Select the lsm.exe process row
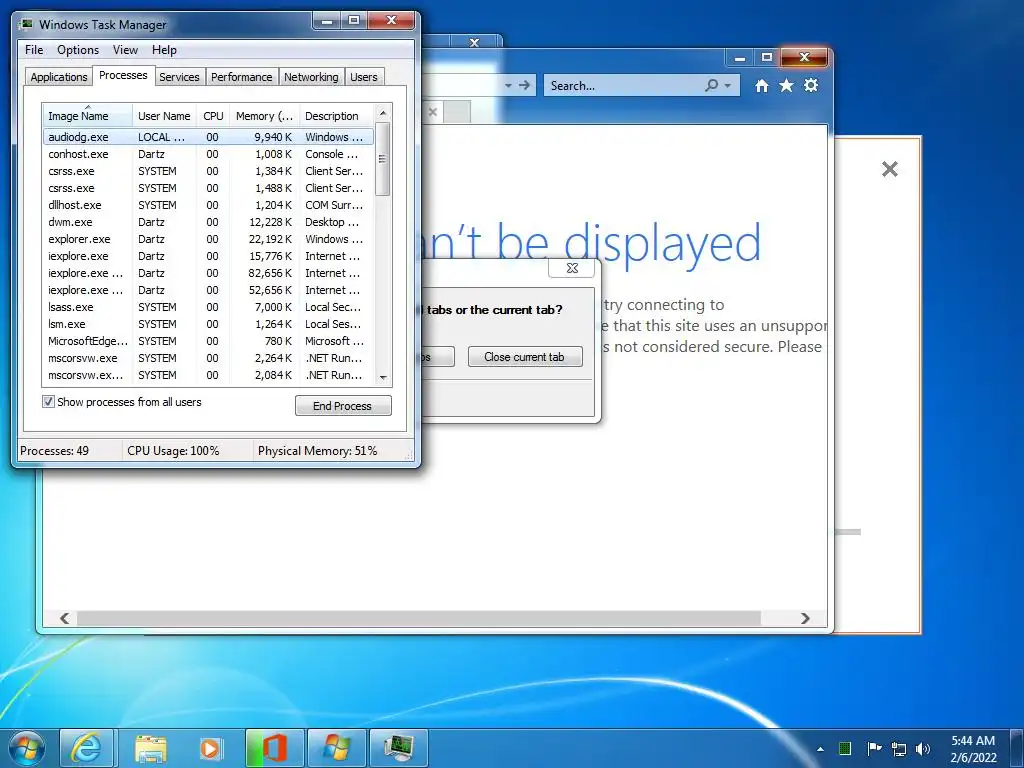 [208, 324]
